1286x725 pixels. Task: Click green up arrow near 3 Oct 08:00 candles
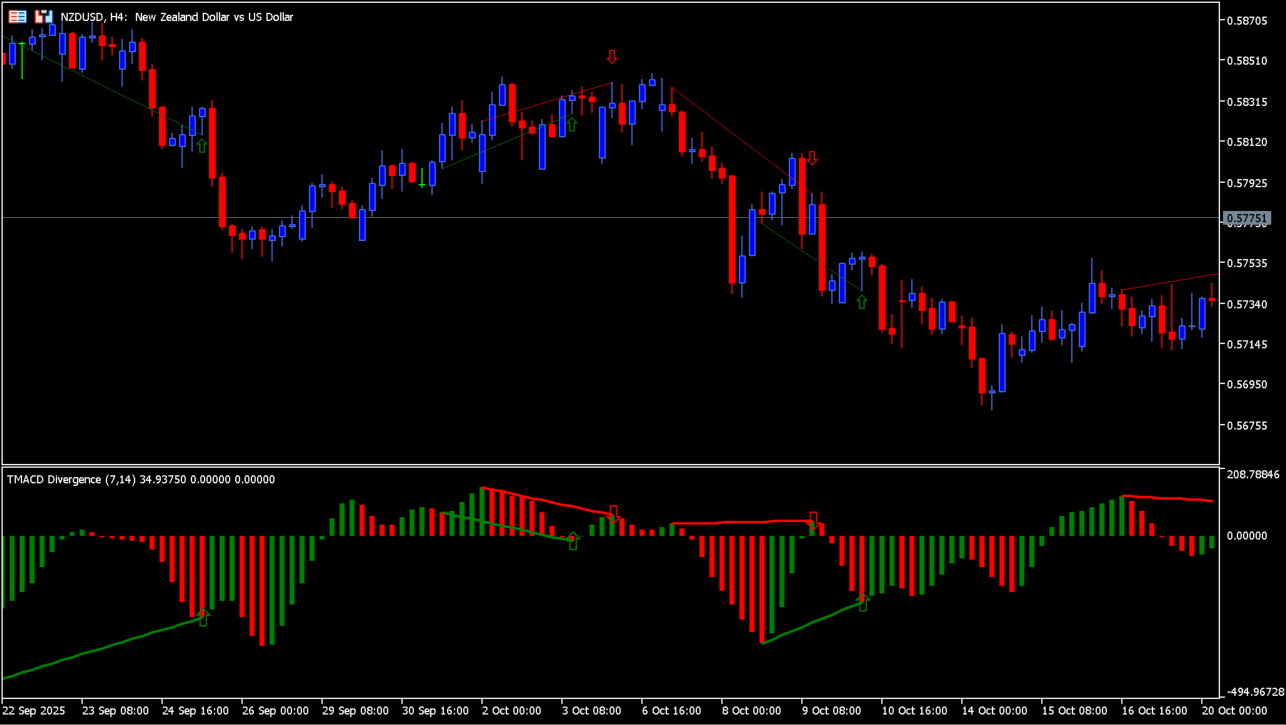pyautogui.click(x=572, y=124)
